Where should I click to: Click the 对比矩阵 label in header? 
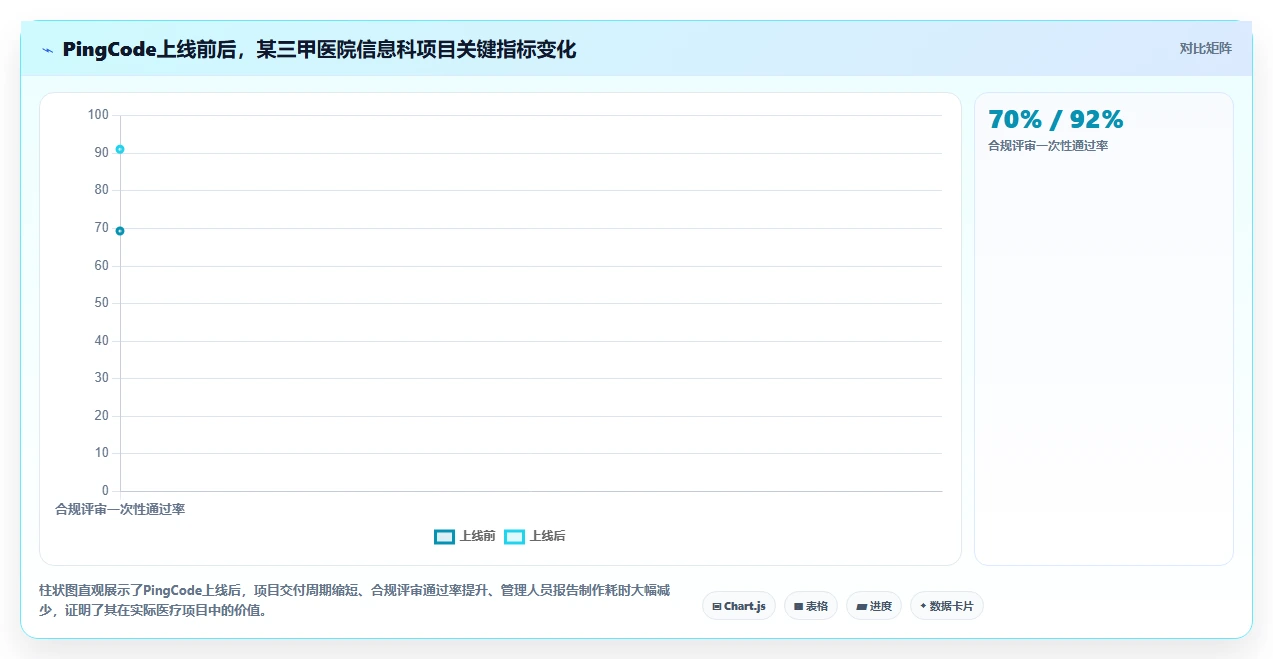[x=1205, y=48]
